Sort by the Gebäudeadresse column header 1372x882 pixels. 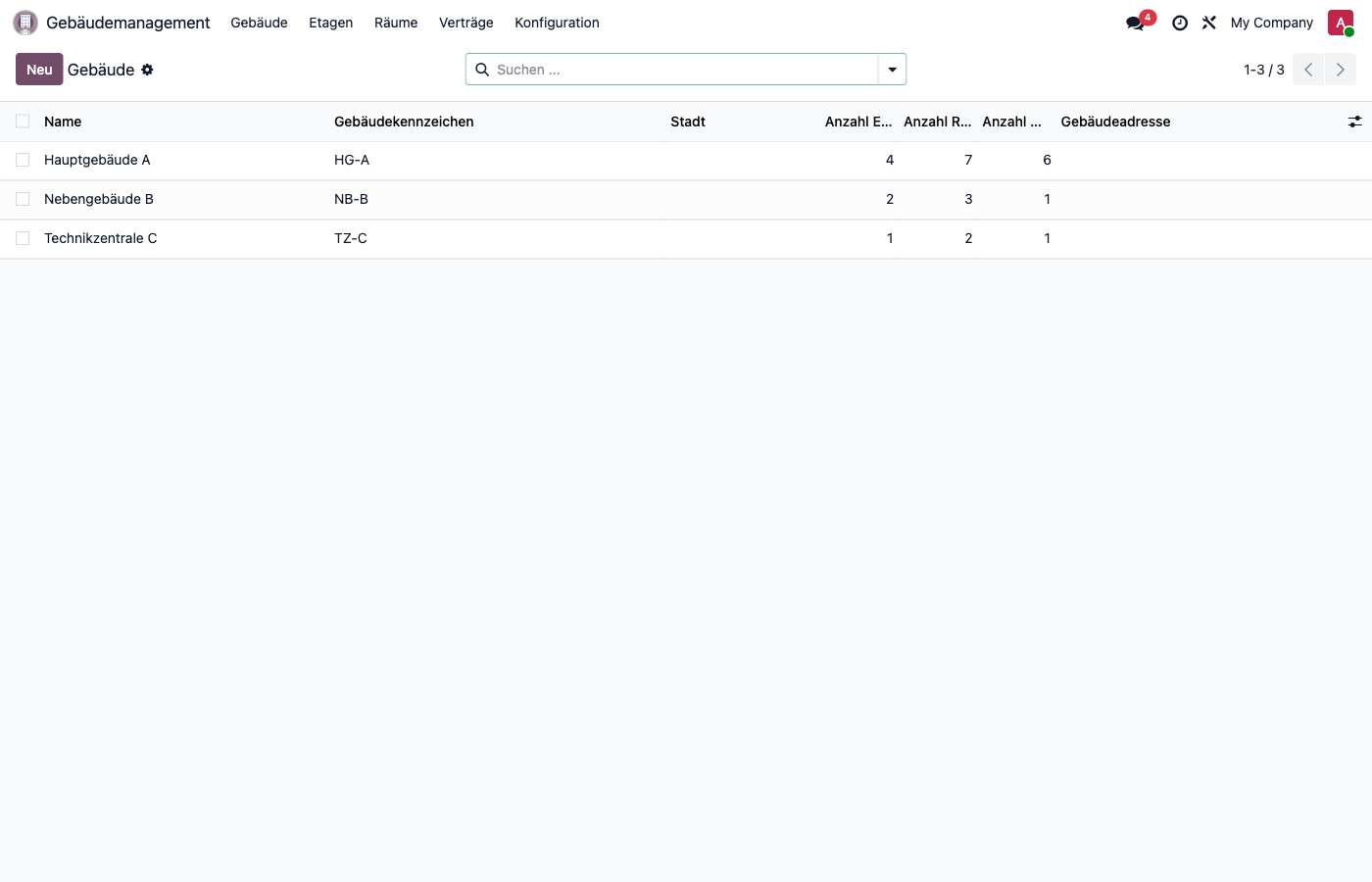1115,122
